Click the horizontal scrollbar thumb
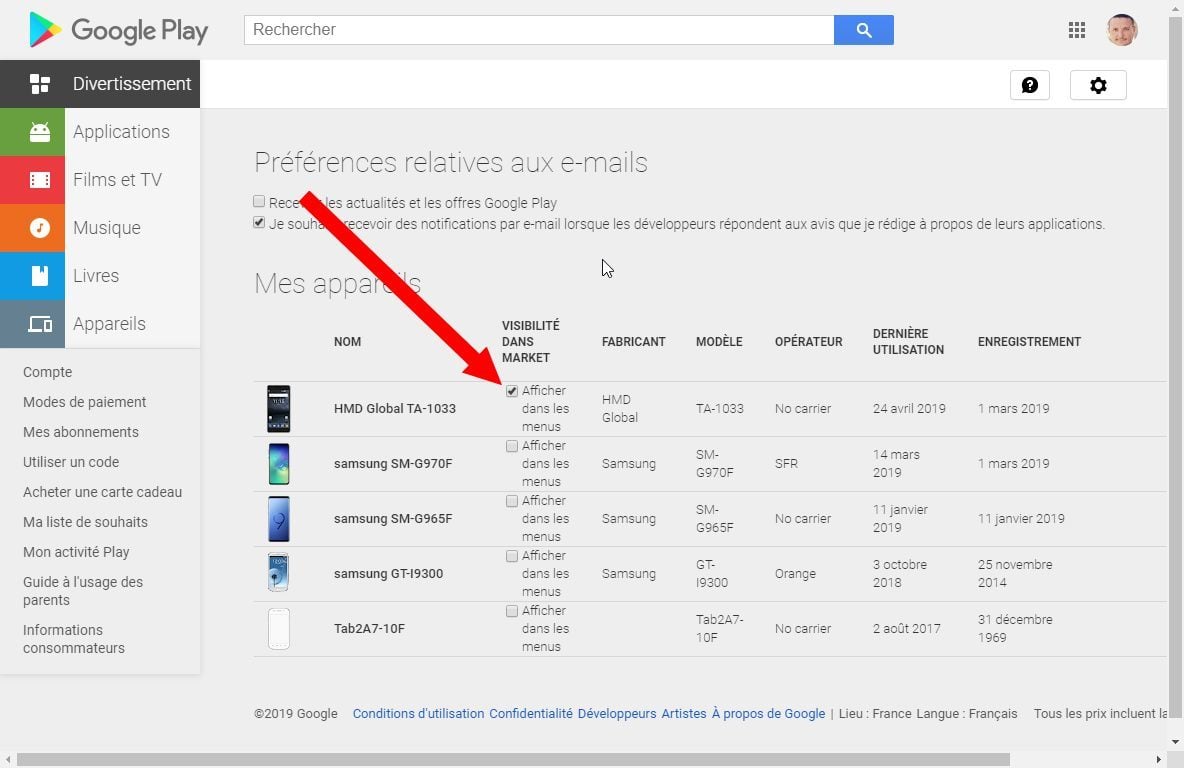 (x=513, y=759)
